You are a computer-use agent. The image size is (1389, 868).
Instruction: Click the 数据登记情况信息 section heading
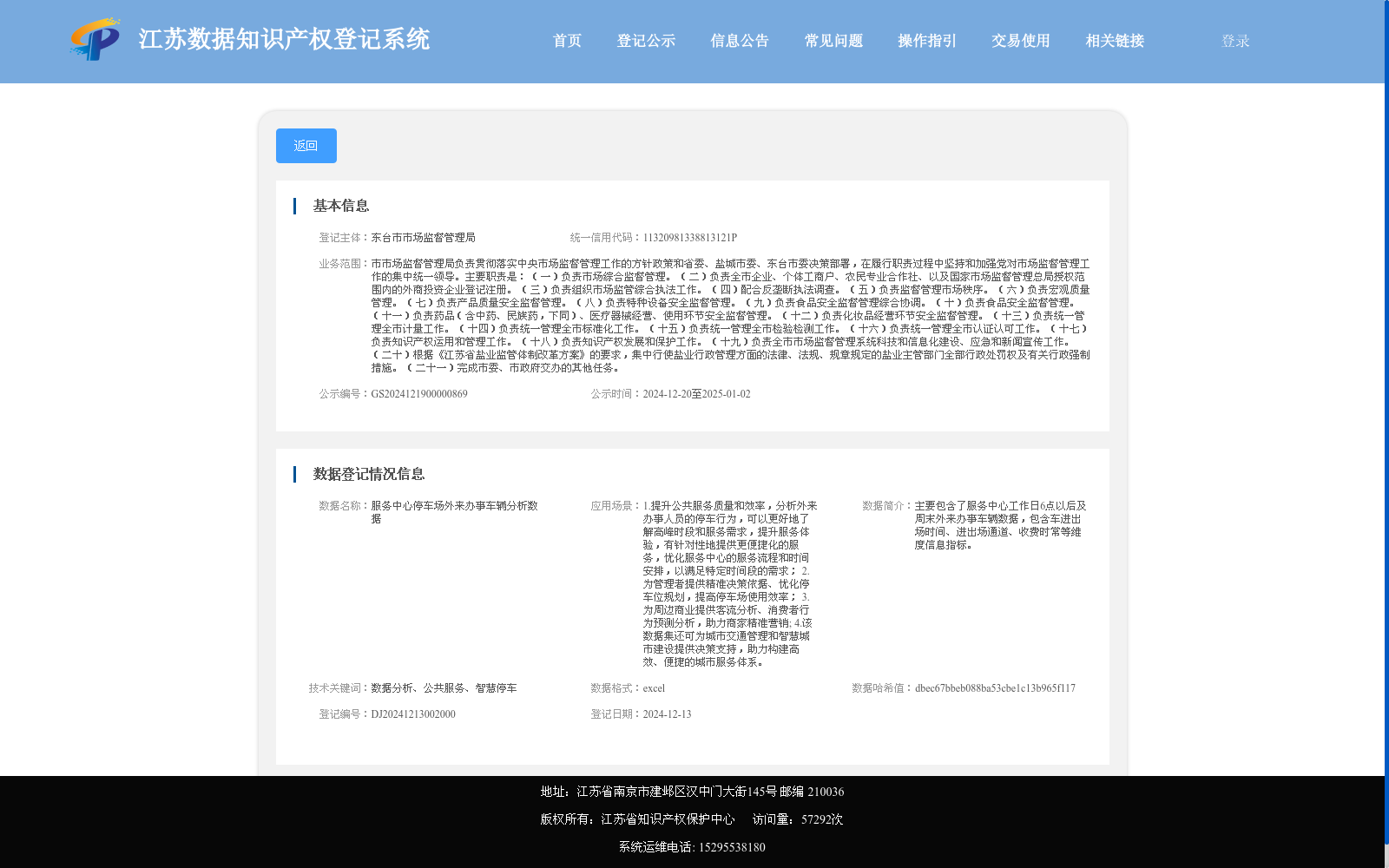(x=369, y=474)
